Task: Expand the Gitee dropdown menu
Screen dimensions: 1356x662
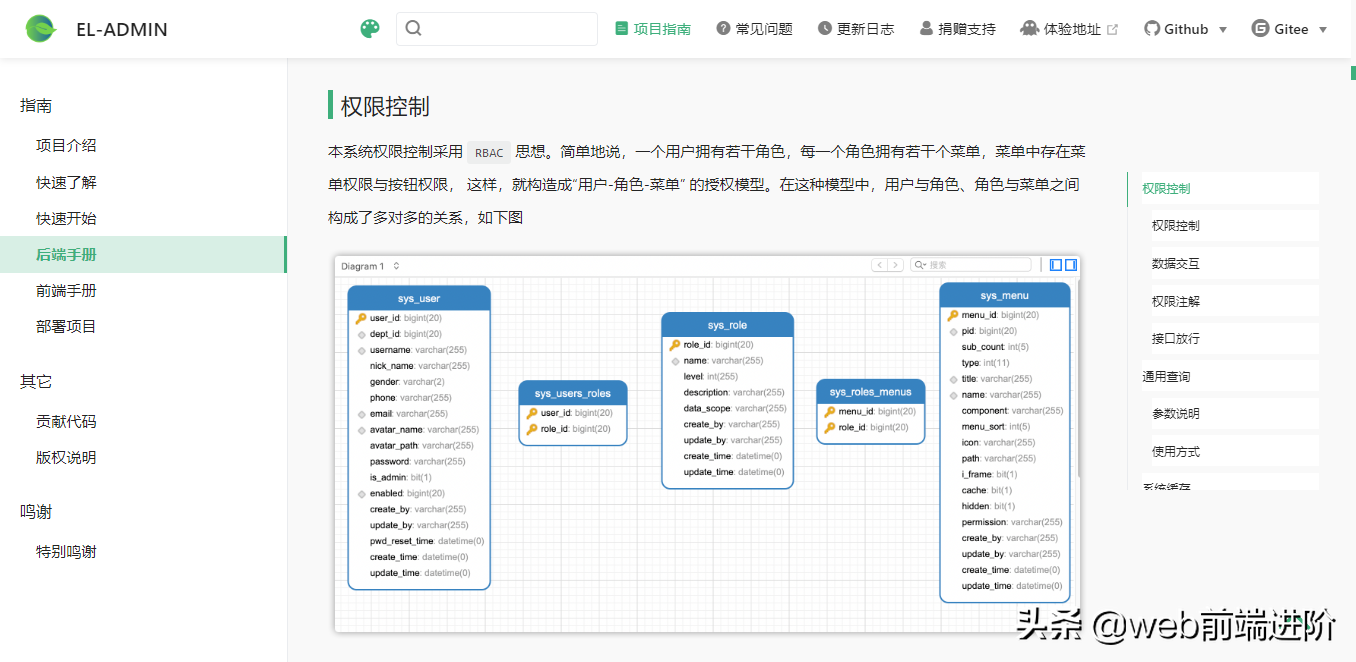Action: 1323,30
